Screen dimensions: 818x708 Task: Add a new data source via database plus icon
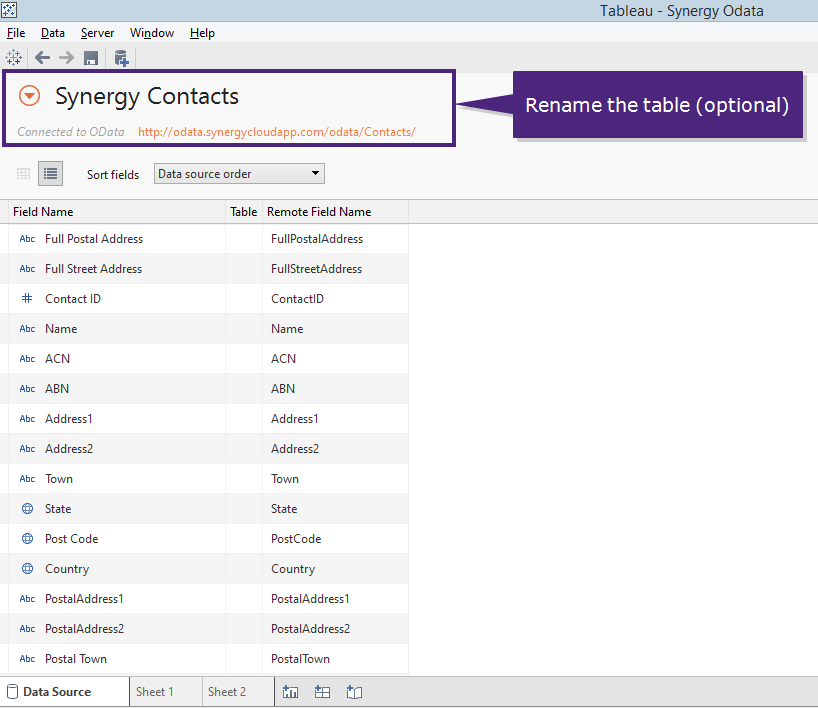tap(121, 58)
